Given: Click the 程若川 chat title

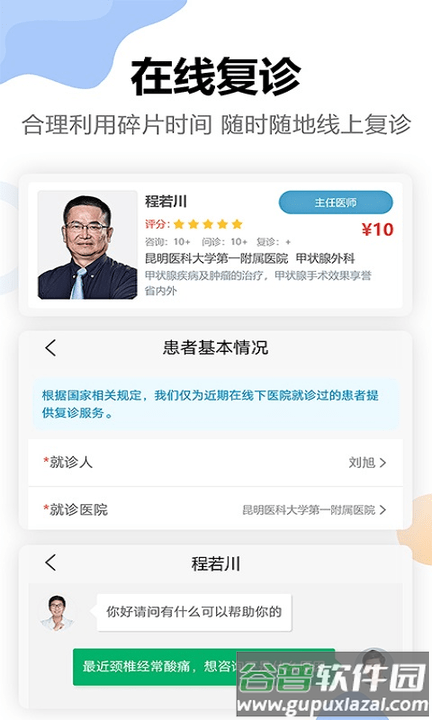Looking at the screenshot, I should pyautogui.click(x=215, y=563).
